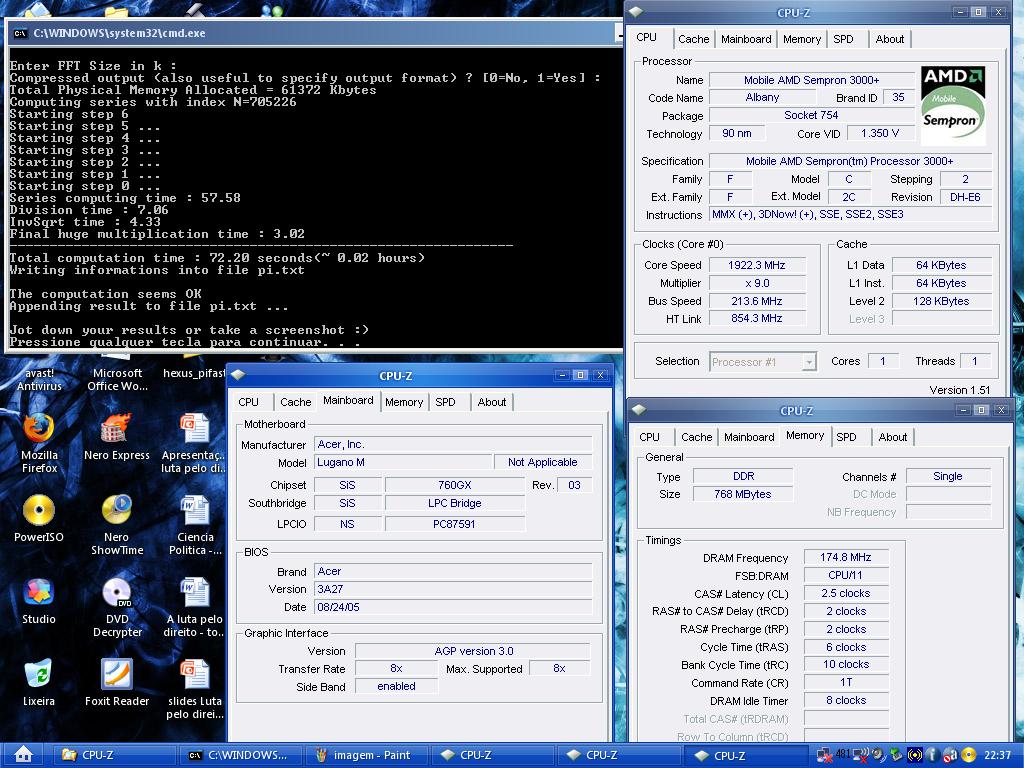Click the Core Speed value 1922.3 MHz

pyautogui.click(x=757, y=265)
